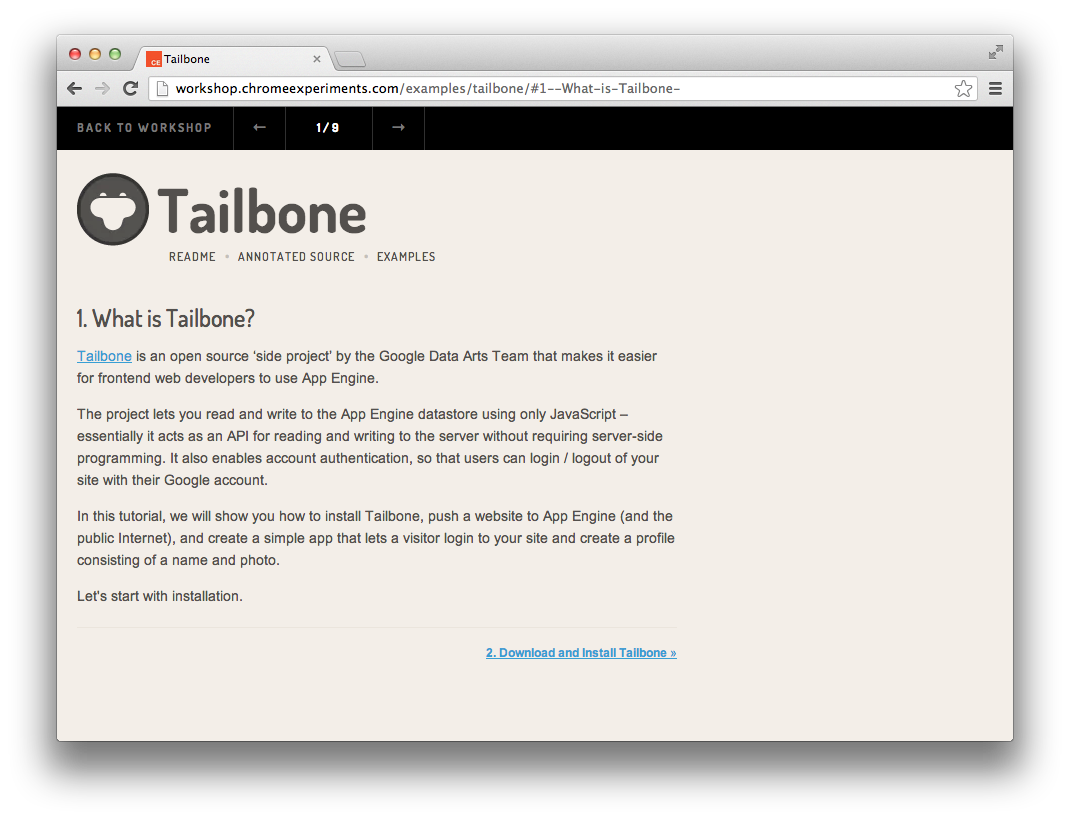Open the Examples link
The width and height of the screenshot is (1070, 820).
click(x=406, y=257)
